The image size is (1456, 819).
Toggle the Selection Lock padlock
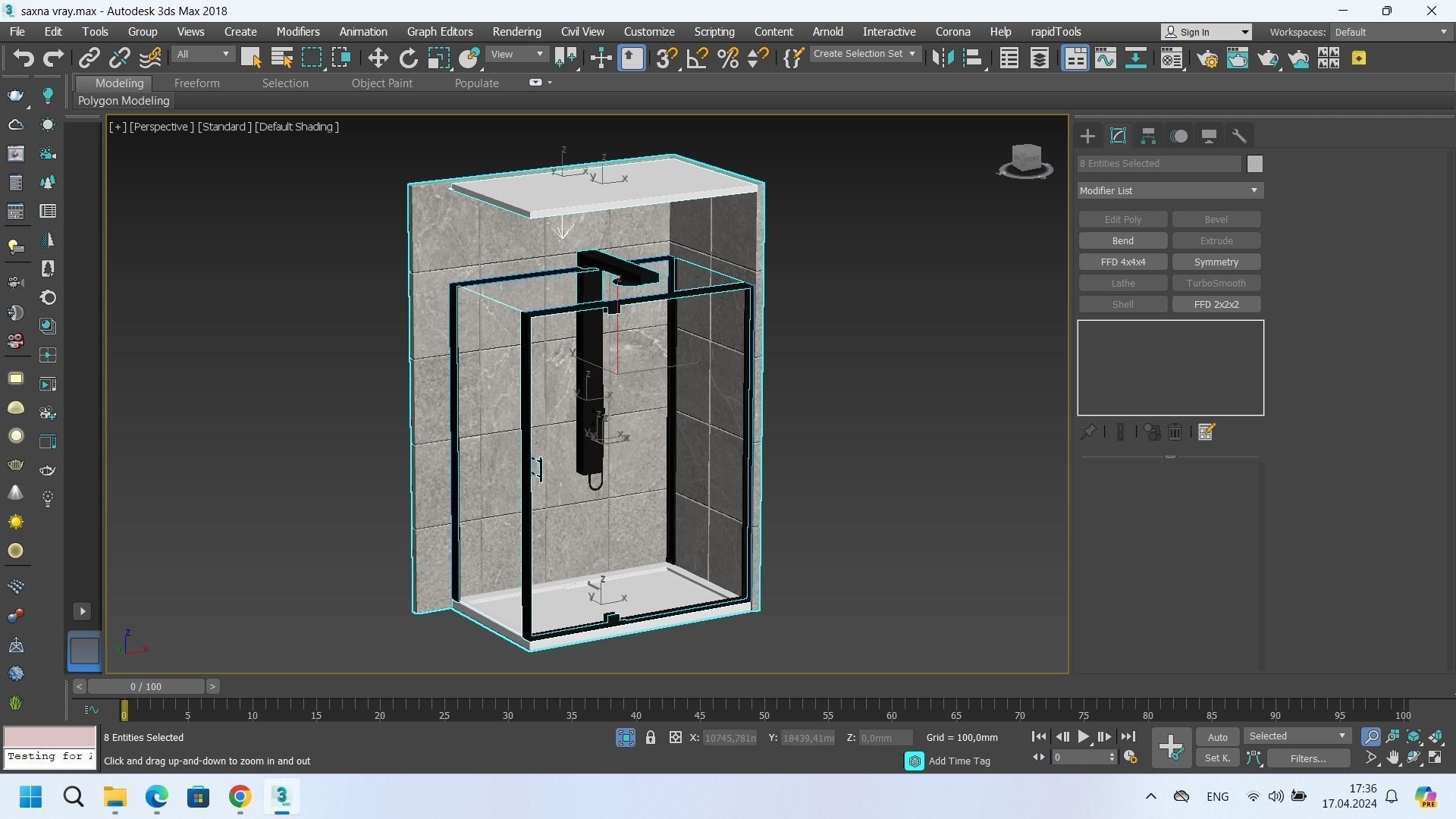(650, 738)
